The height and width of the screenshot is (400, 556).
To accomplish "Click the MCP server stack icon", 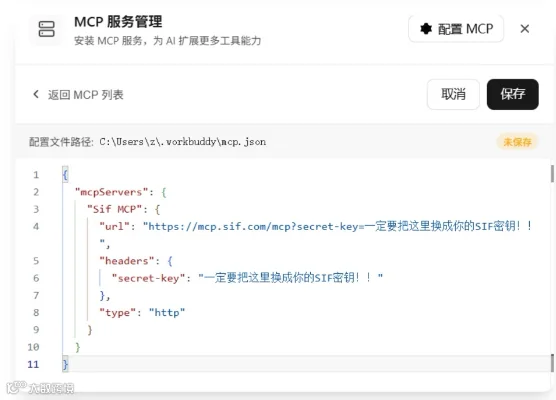I will [46, 29].
